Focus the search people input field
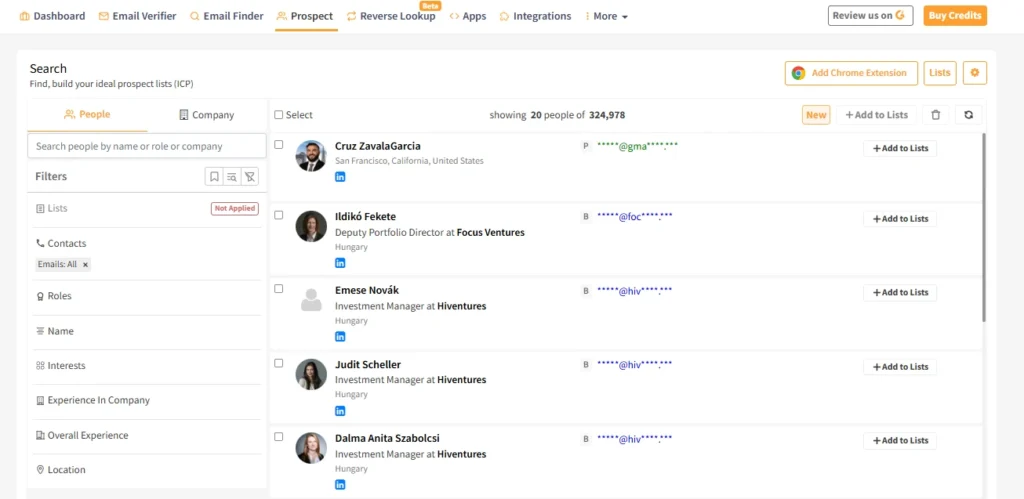Image resolution: width=1024 pixels, height=499 pixels. pos(147,146)
